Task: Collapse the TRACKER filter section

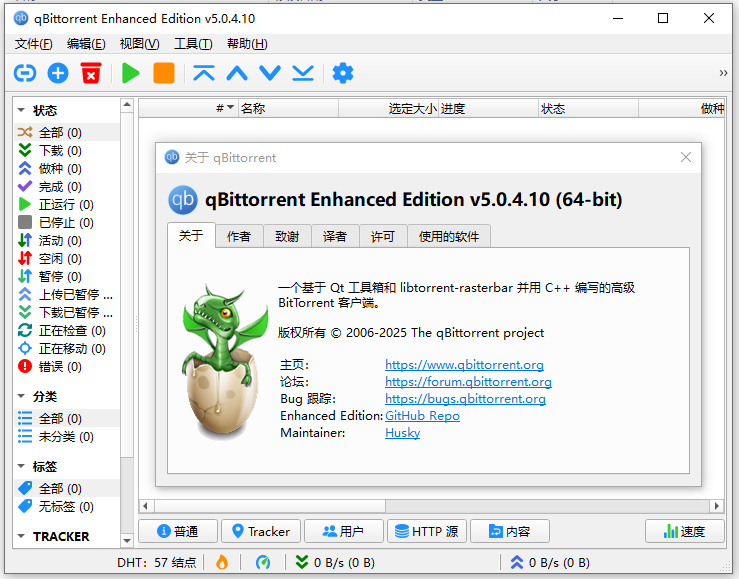Action: 21,536
